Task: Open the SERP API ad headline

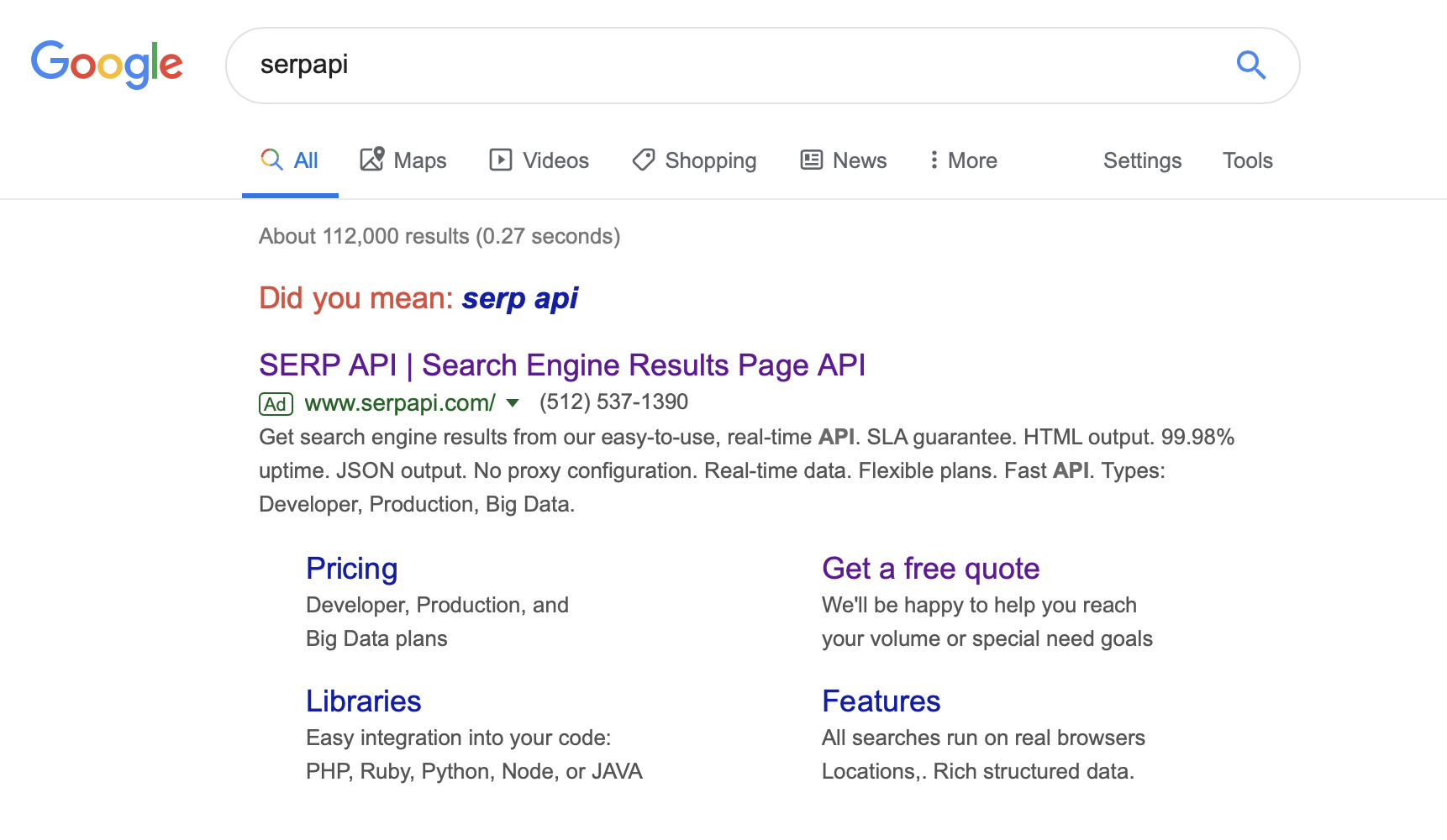Action: coord(561,365)
